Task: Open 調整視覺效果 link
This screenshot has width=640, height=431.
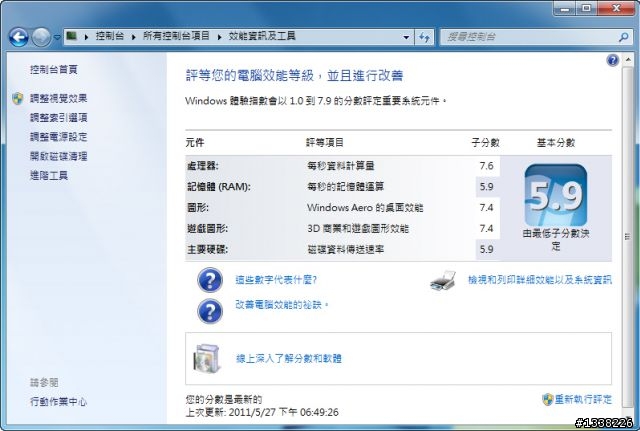Action: pyautogui.click(x=58, y=98)
